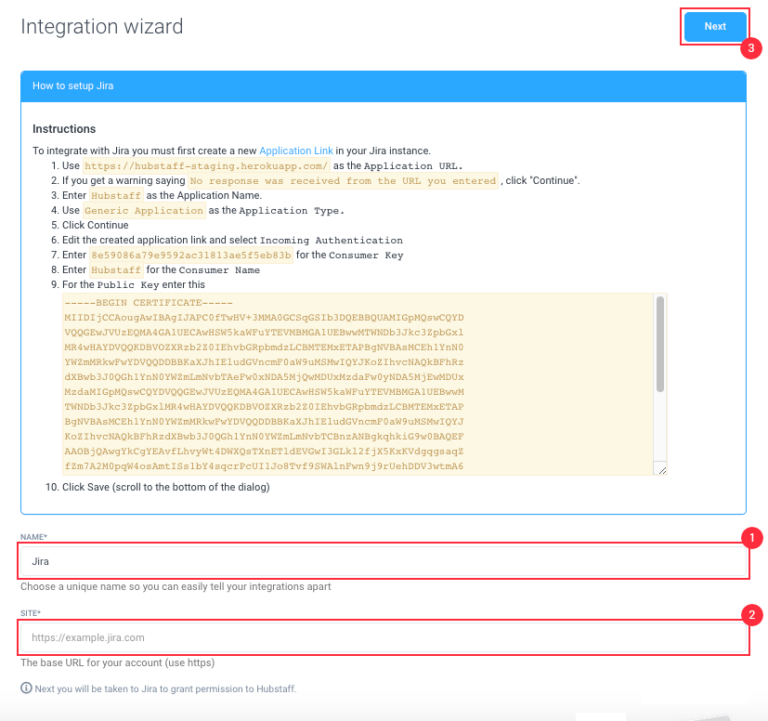Click the 'Edit the created application link' step
Image resolution: width=768 pixels, height=721 pixels.
coord(232,240)
